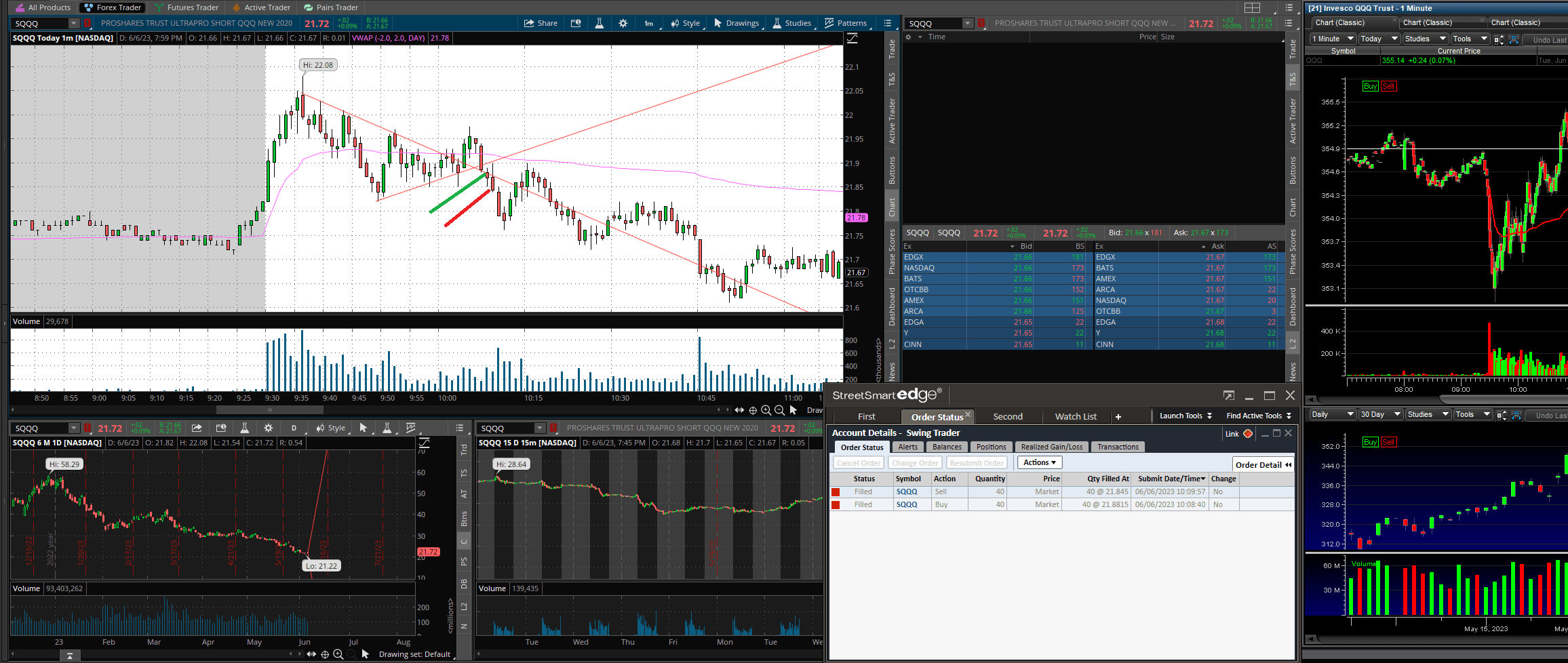Switch to the Watch List tab
Viewport: 1568px width, 663px height.
[x=1075, y=417]
